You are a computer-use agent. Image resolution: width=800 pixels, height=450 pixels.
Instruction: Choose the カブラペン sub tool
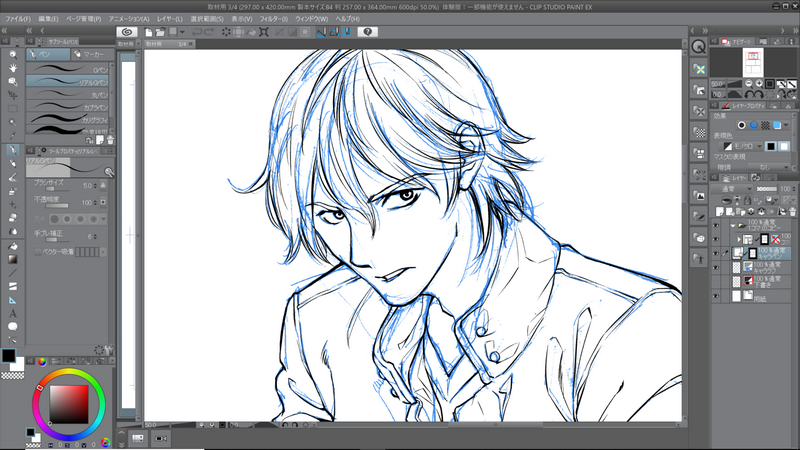pyautogui.click(x=67, y=107)
